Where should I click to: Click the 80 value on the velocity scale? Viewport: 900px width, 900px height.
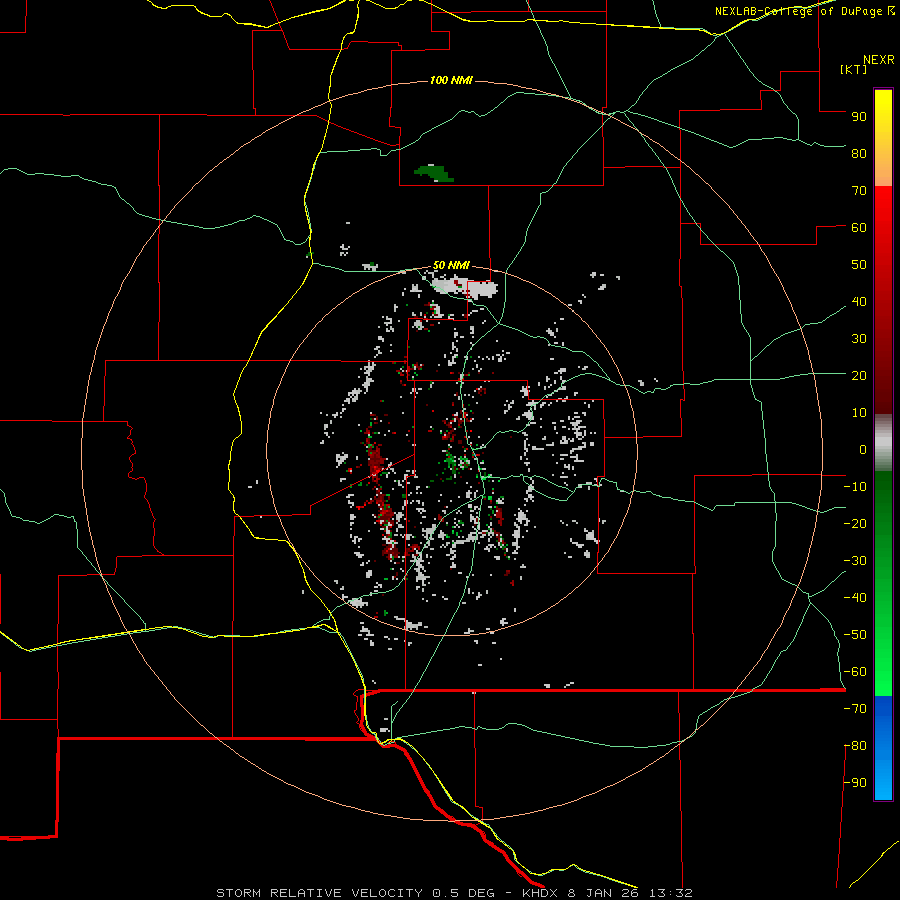pos(859,153)
